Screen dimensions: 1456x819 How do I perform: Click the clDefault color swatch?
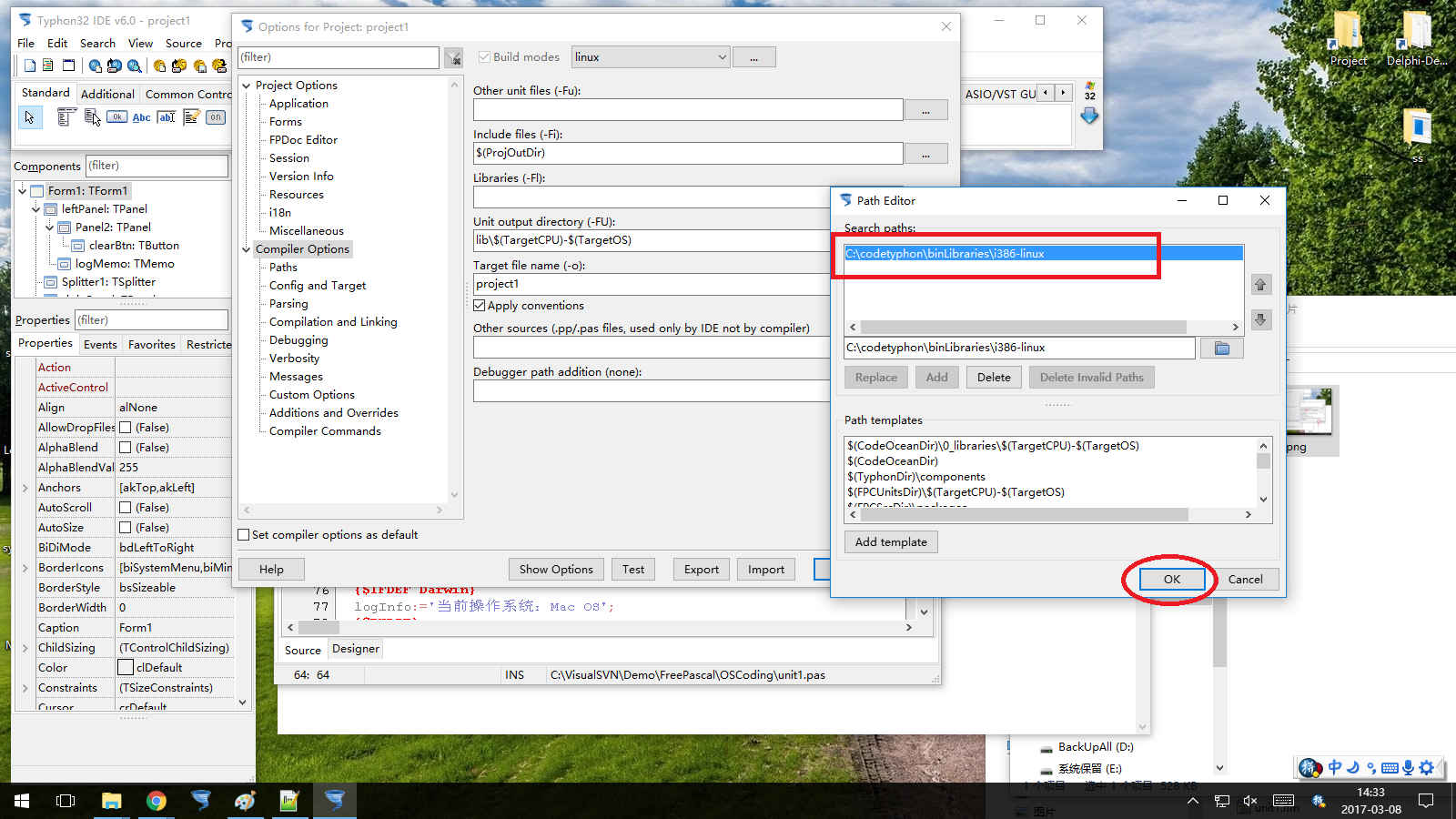click(126, 668)
